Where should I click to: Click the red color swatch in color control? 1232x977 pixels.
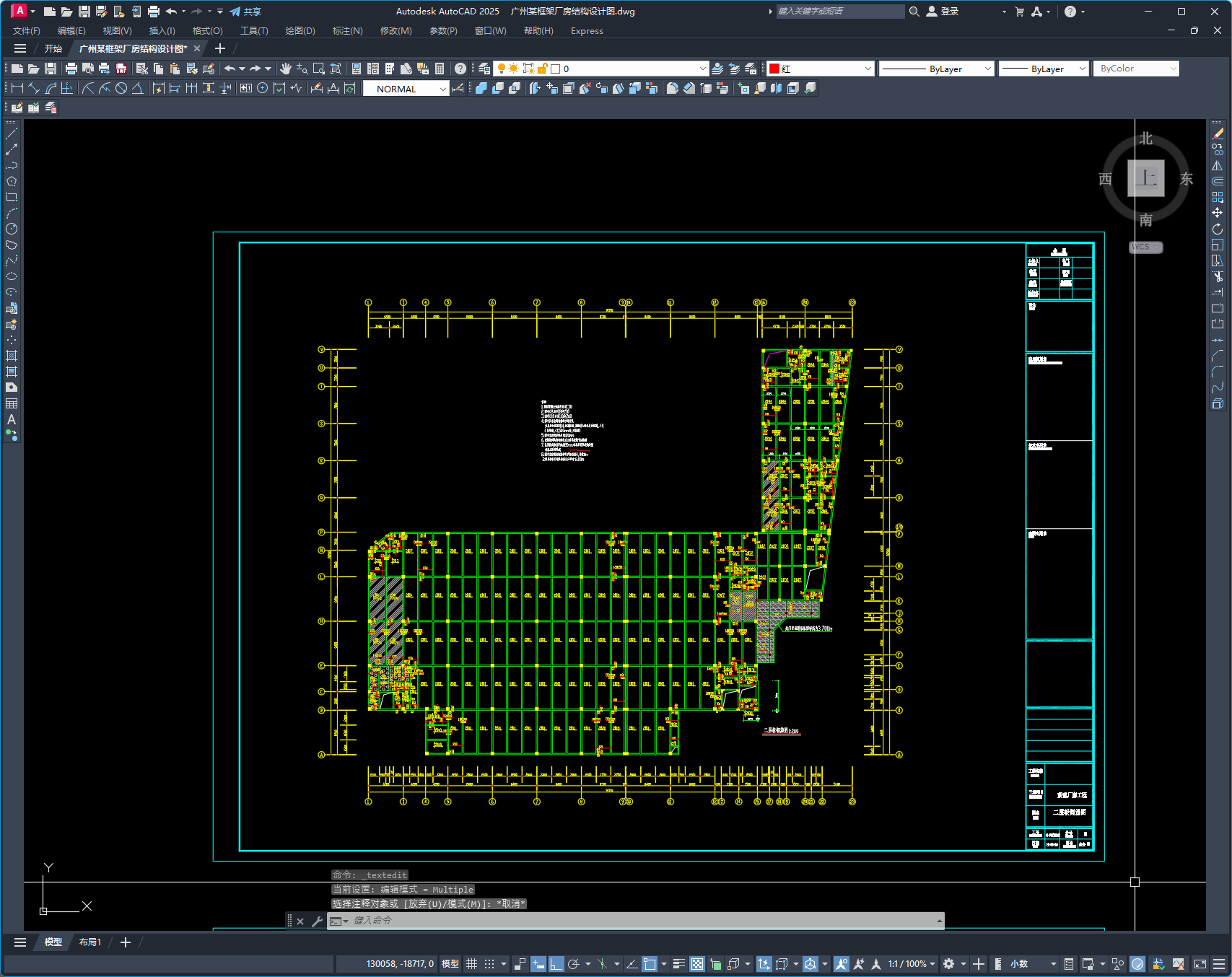pos(774,69)
